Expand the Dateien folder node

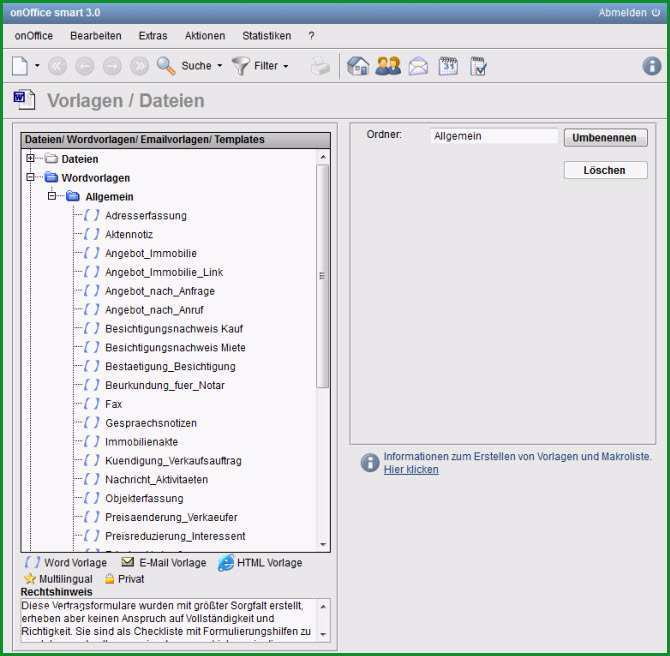[30, 159]
